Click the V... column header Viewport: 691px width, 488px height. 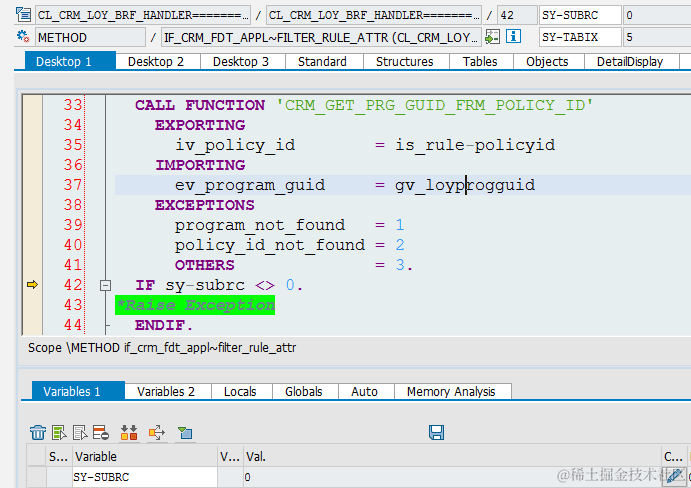tap(230, 456)
